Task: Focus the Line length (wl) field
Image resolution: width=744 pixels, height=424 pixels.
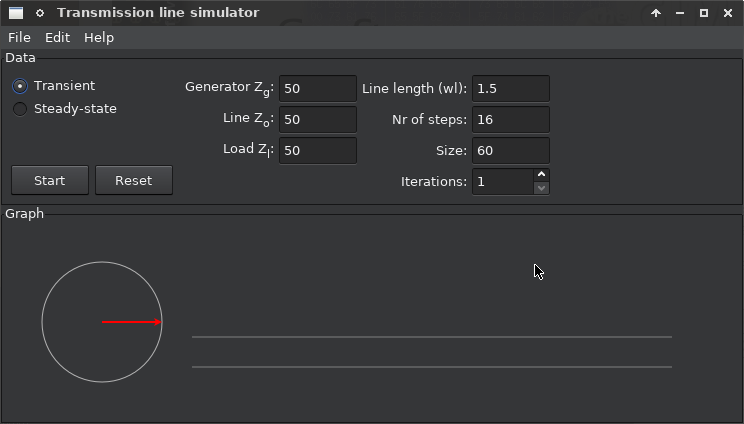Action: [511, 89]
